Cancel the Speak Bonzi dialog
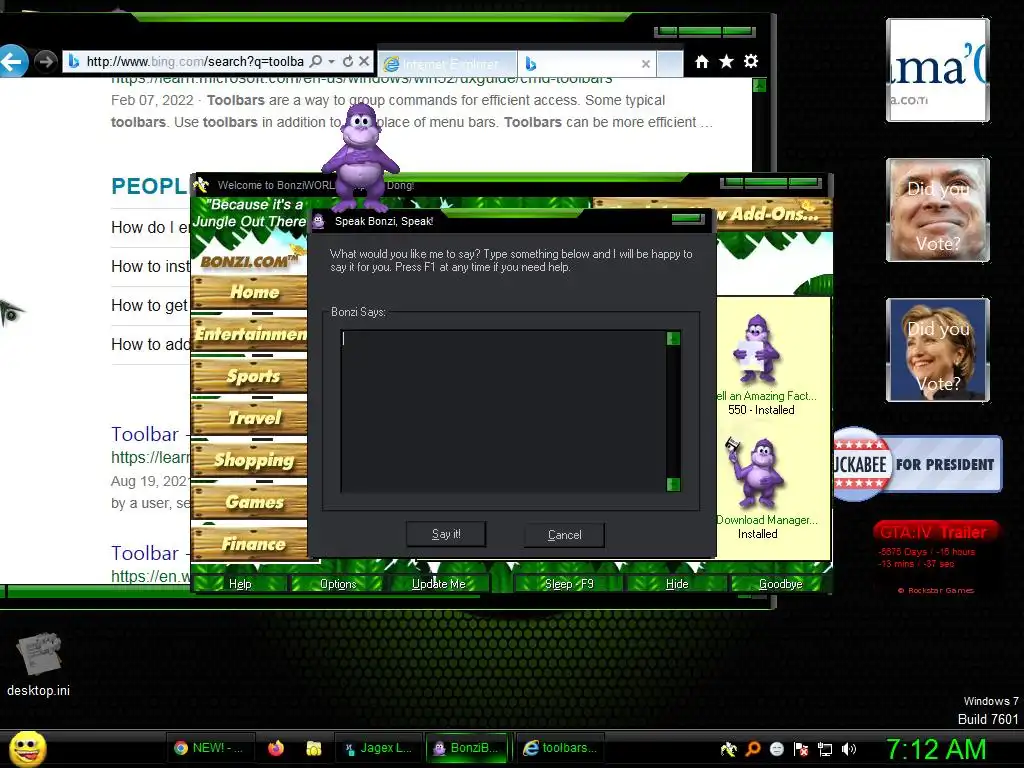Screen dimensions: 1024x768 [x=564, y=535]
